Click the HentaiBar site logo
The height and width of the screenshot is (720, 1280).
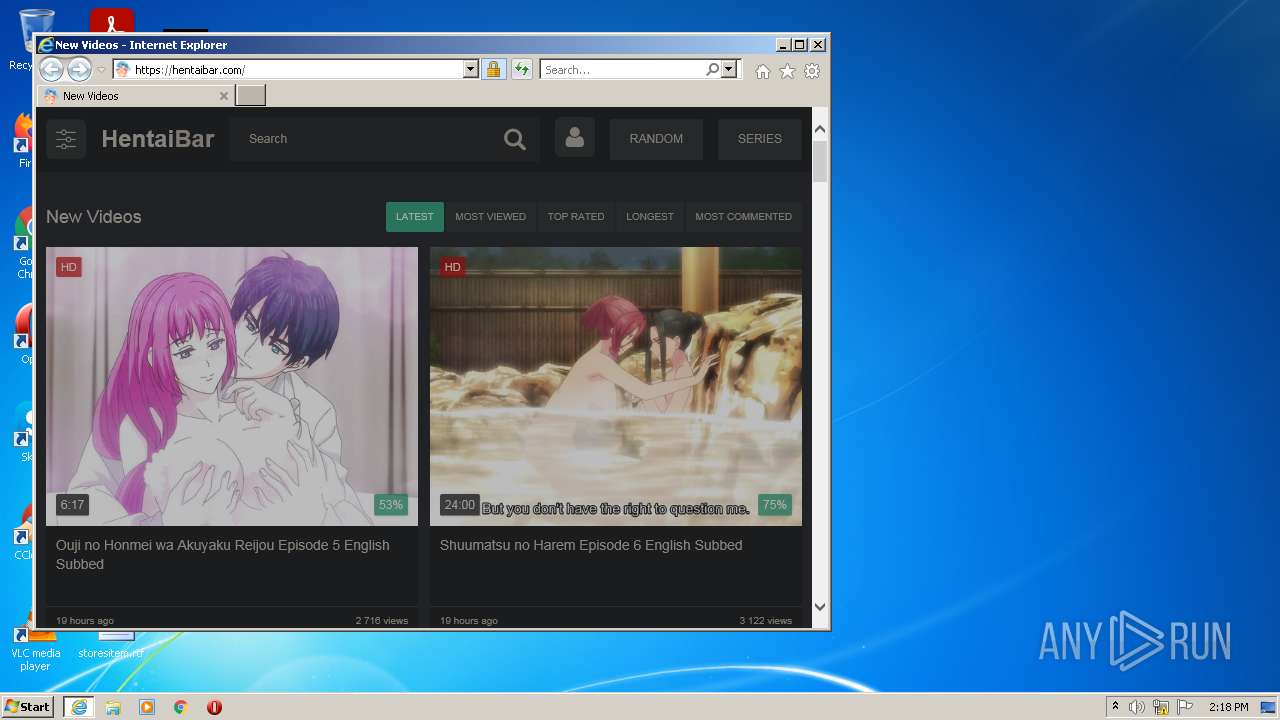coord(158,139)
